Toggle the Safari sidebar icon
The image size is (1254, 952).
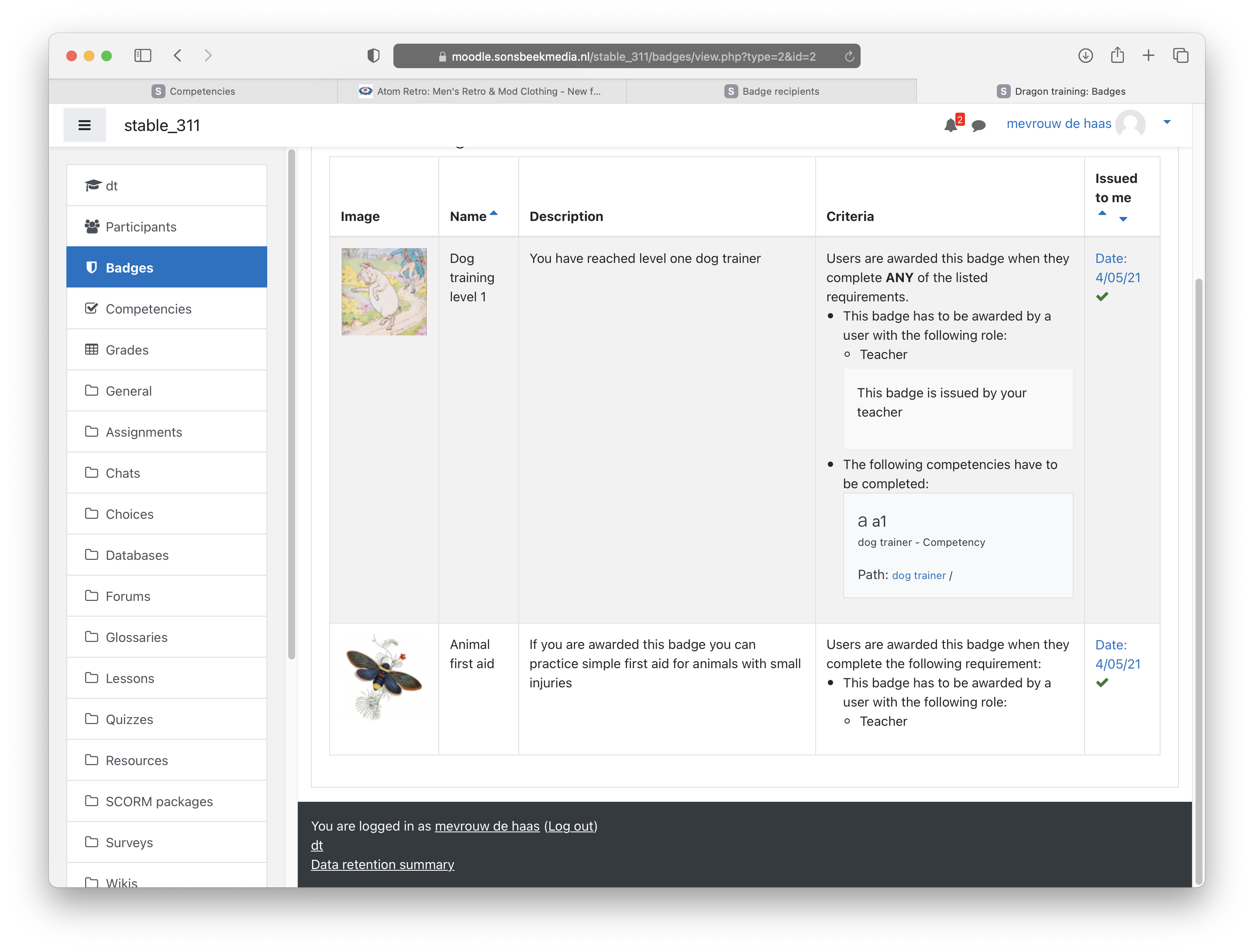(142, 55)
